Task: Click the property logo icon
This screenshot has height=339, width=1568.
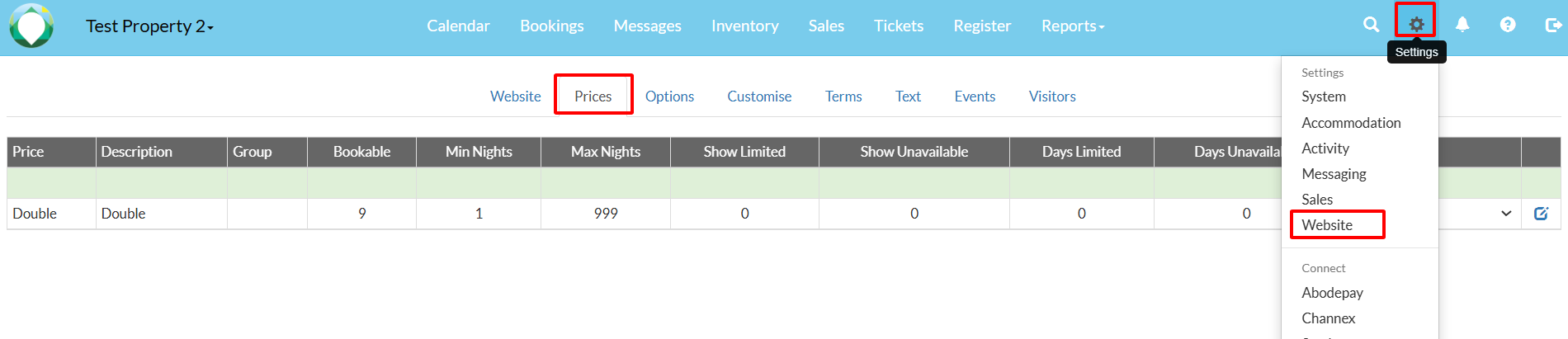Action: [31, 26]
